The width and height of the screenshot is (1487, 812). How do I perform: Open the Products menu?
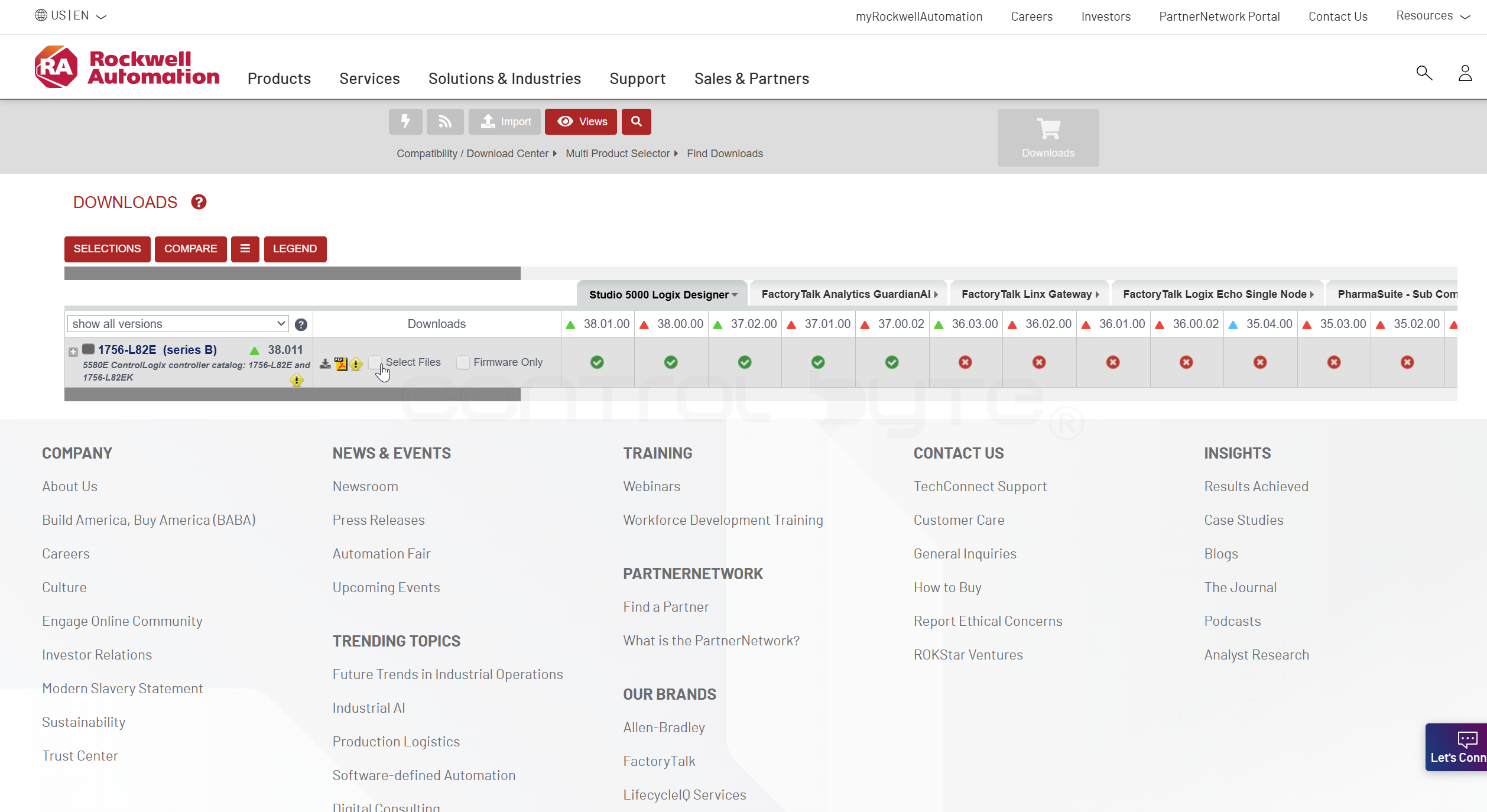tap(279, 79)
